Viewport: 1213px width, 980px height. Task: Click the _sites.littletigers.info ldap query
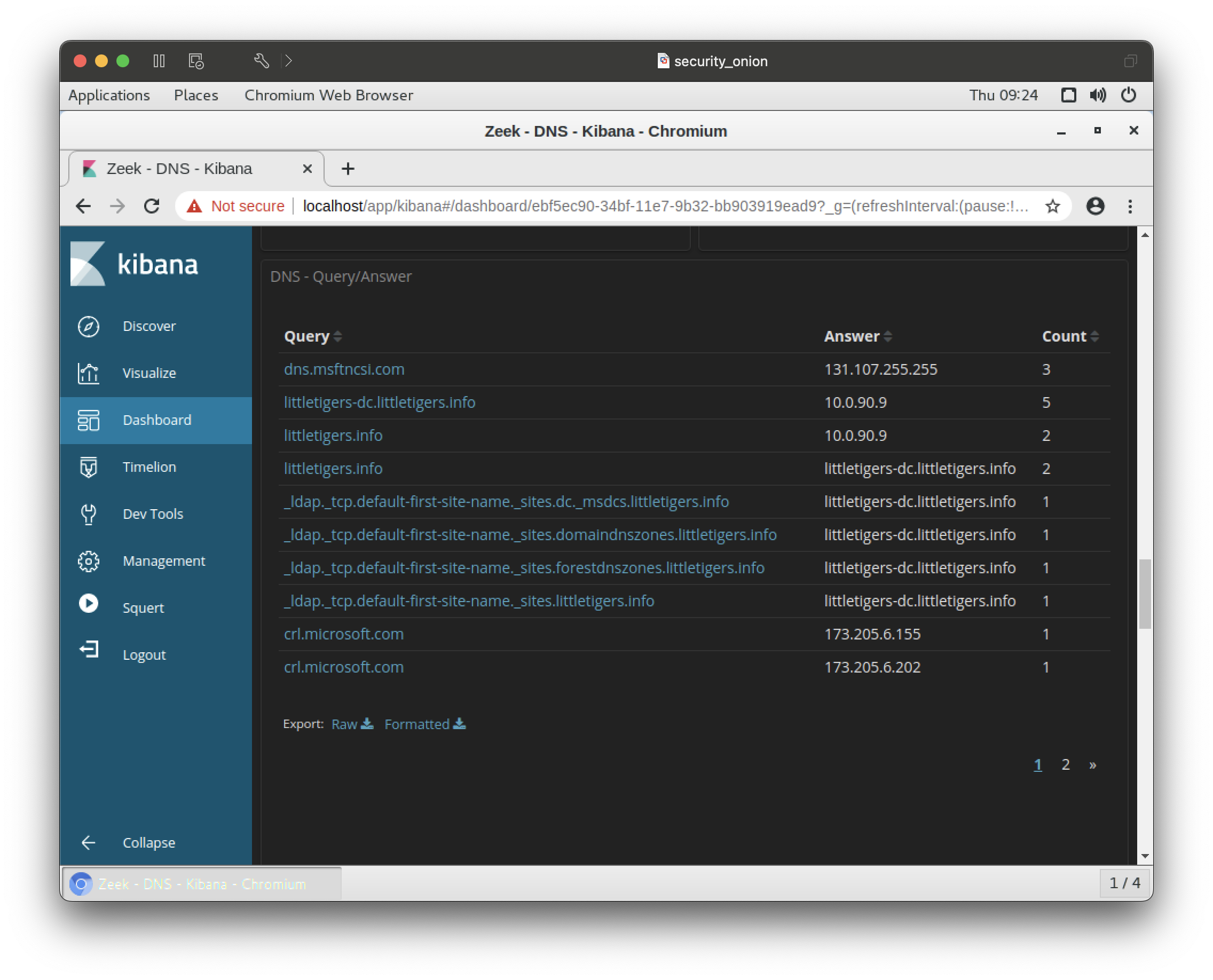point(469,601)
